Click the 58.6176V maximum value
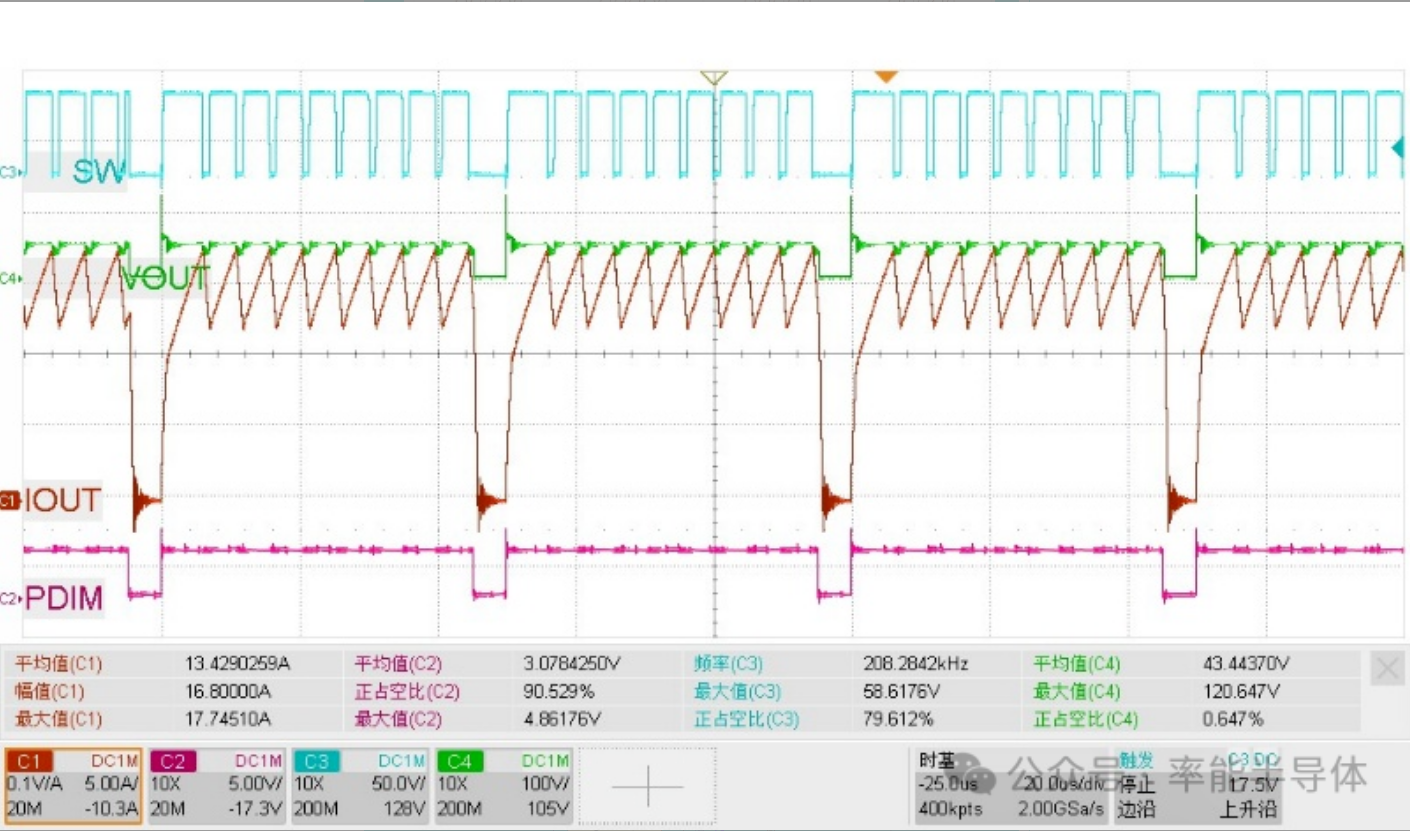Image resolution: width=1410 pixels, height=831 pixels. [901, 691]
